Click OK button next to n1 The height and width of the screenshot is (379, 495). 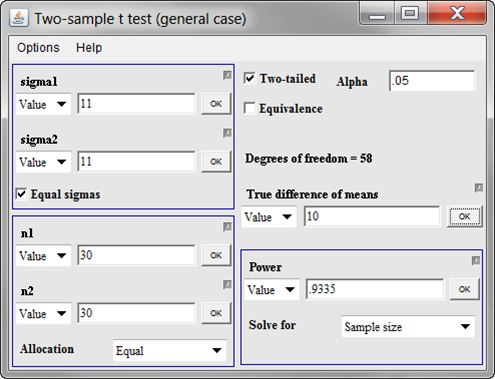click(216, 255)
